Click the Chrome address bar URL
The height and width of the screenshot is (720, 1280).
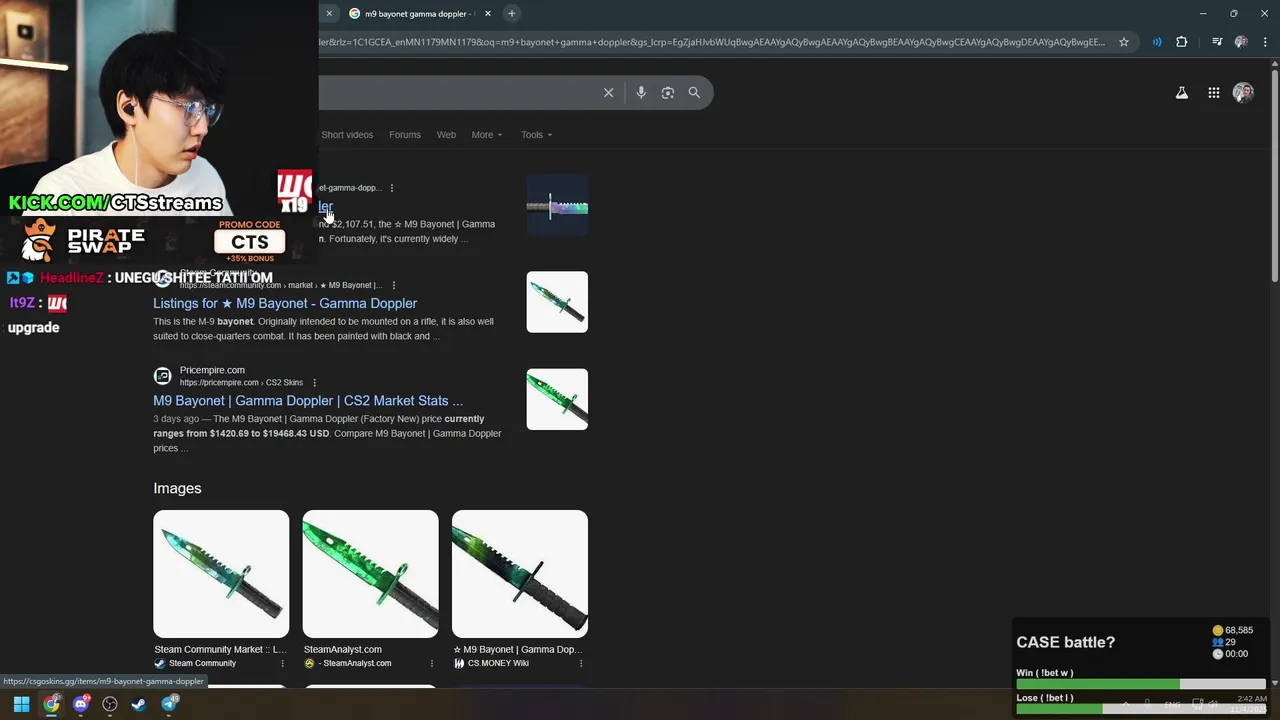click(x=711, y=42)
